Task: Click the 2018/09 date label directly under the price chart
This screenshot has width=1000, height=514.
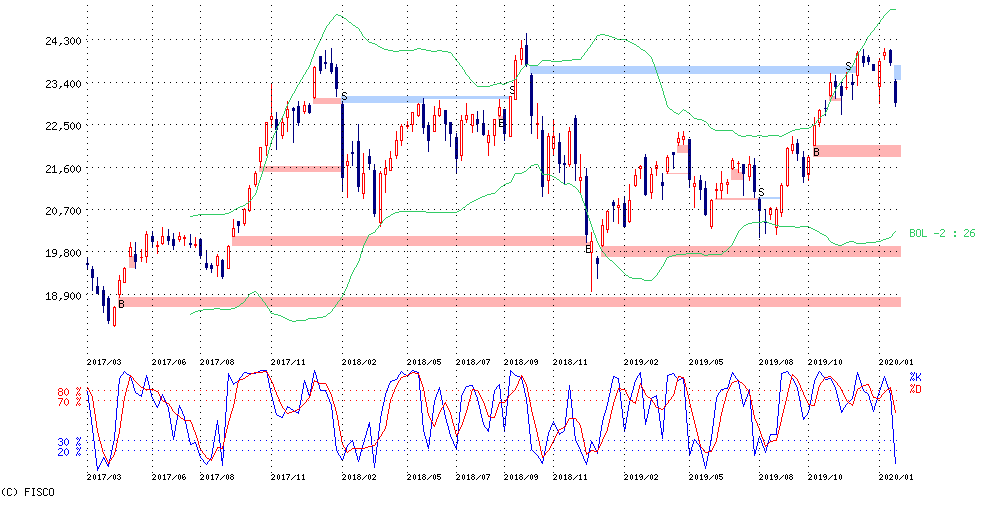Action: click(521, 362)
